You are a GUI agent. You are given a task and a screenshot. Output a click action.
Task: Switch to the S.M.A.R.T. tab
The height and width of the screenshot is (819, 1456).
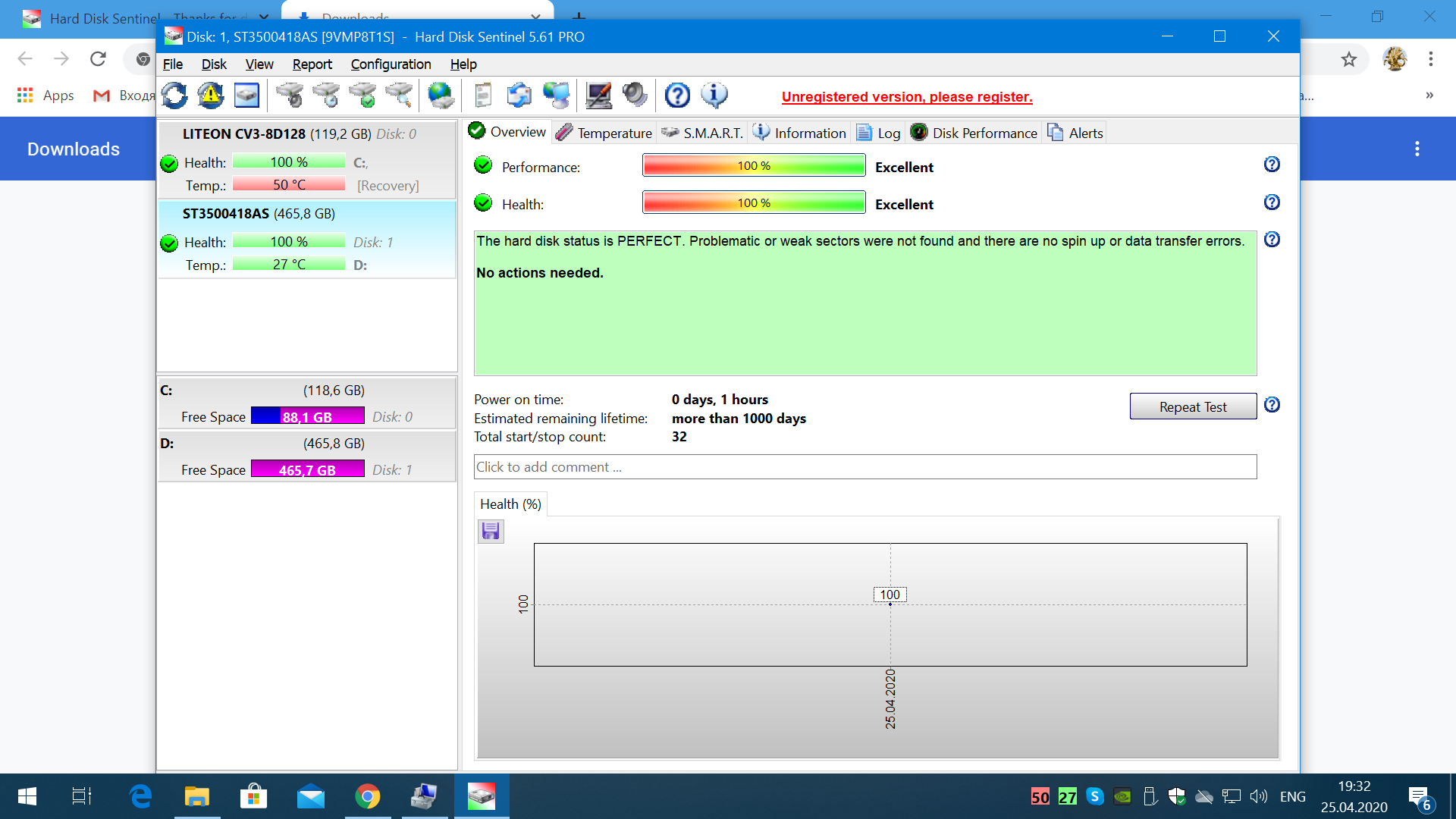[x=703, y=133]
